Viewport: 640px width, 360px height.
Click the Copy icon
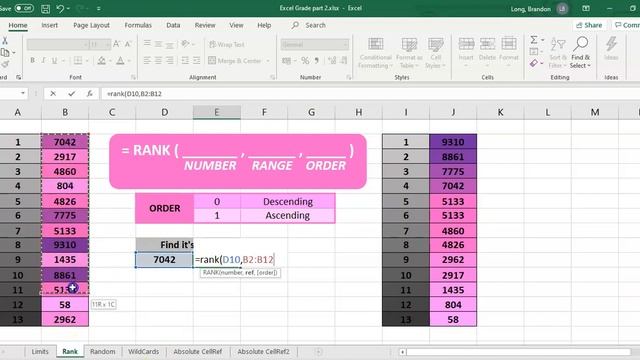[x=5, y=52]
